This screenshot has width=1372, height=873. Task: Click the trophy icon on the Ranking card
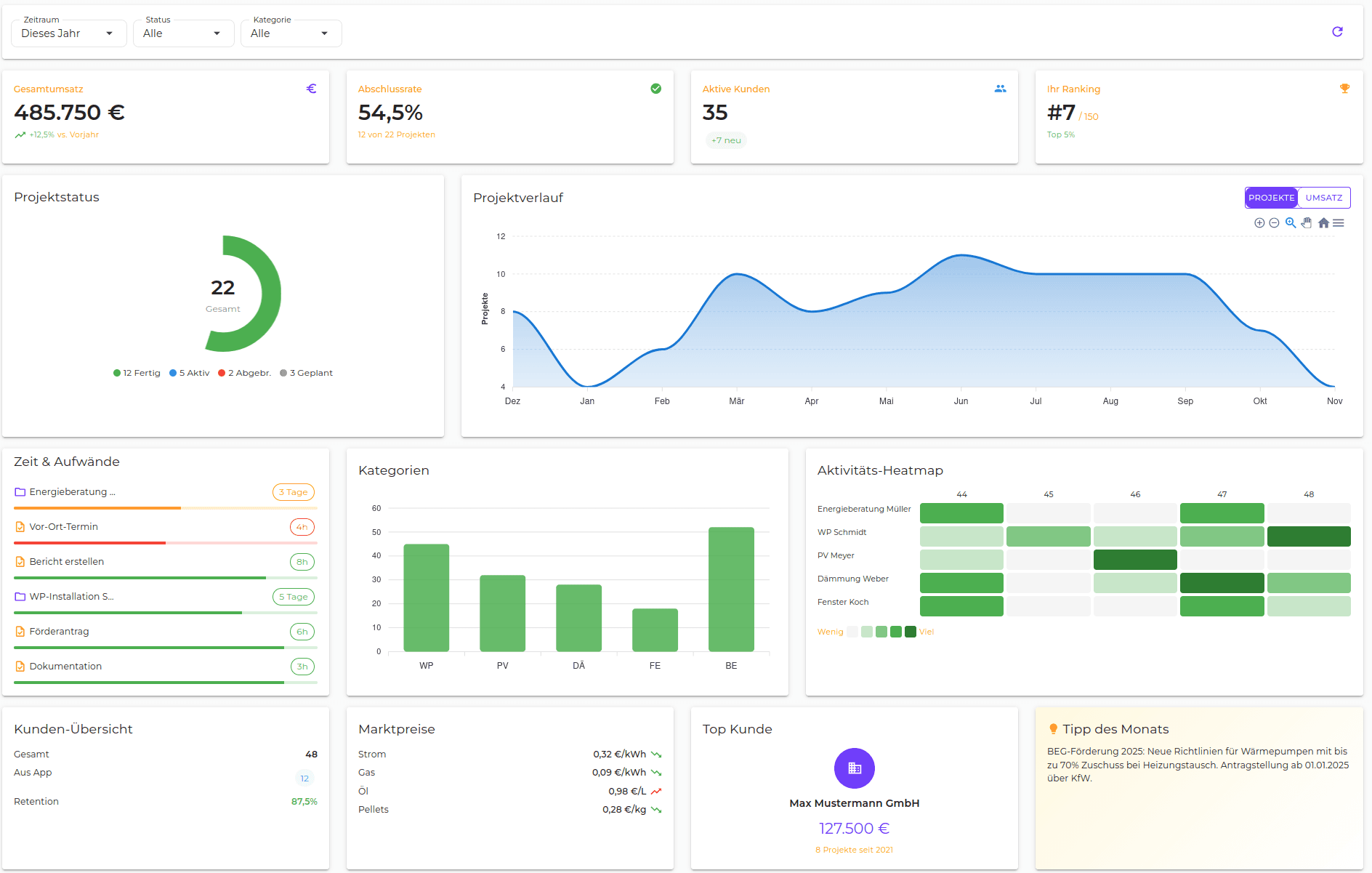[x=1345, y=88]
